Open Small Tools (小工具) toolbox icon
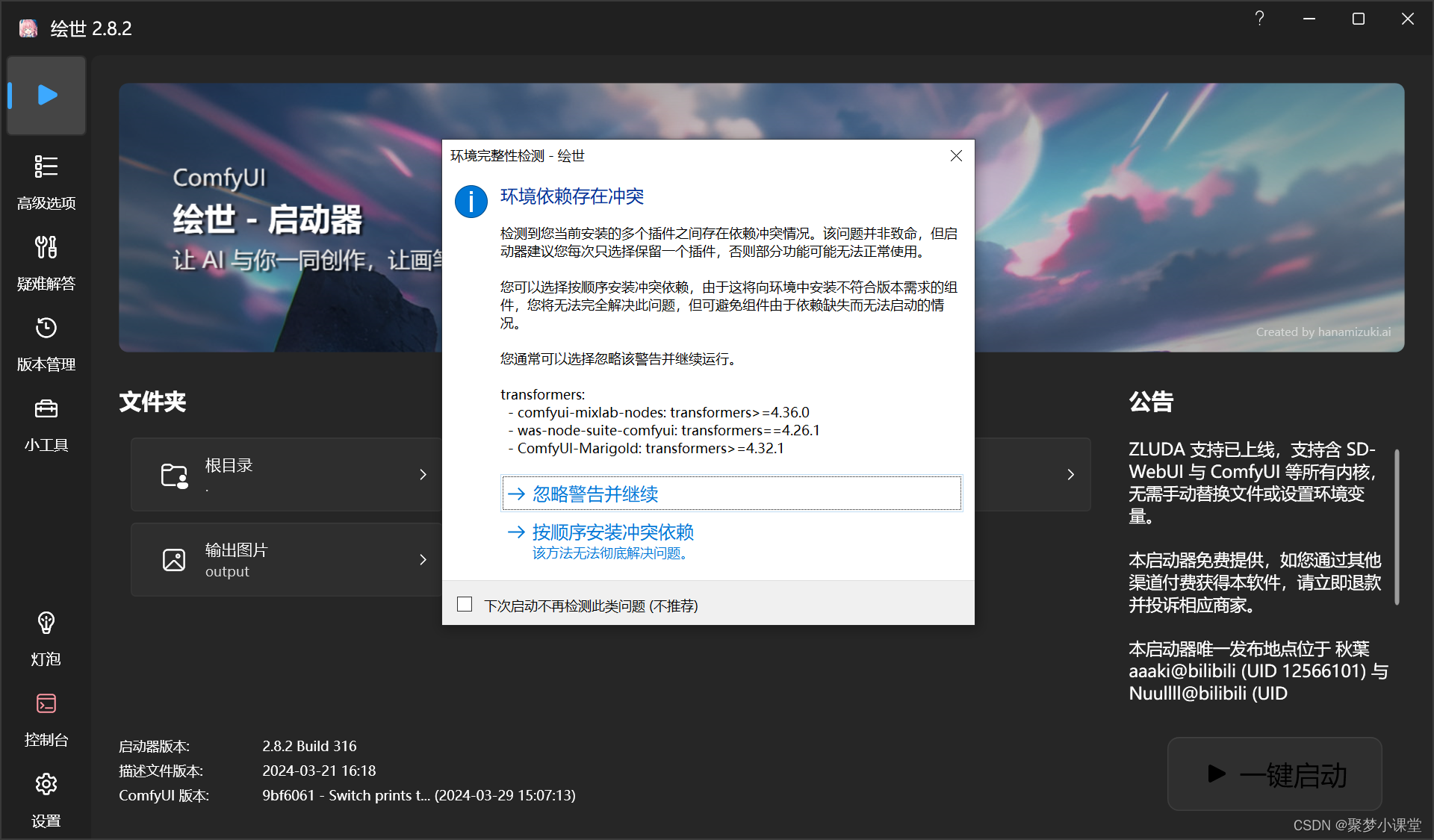 46,408
